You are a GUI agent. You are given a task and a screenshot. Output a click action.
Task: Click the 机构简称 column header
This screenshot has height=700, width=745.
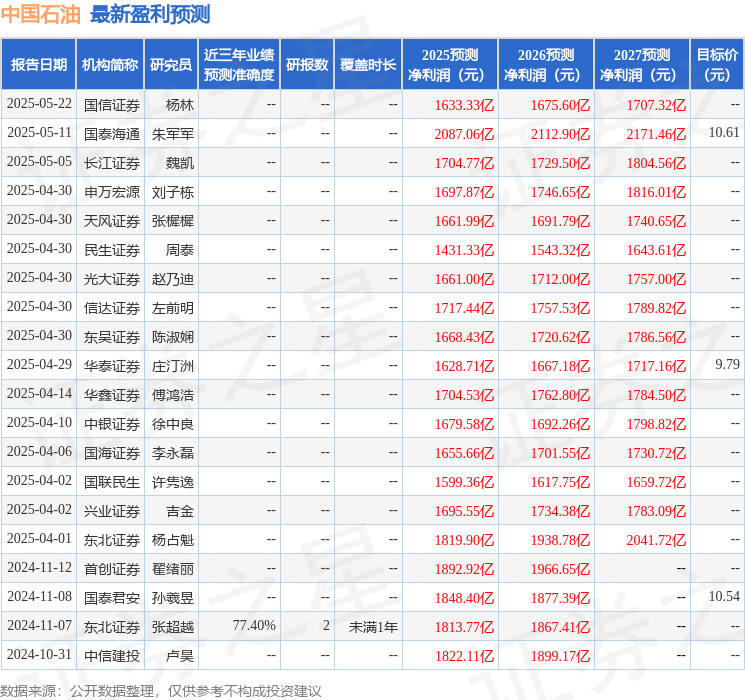point(110,65)
